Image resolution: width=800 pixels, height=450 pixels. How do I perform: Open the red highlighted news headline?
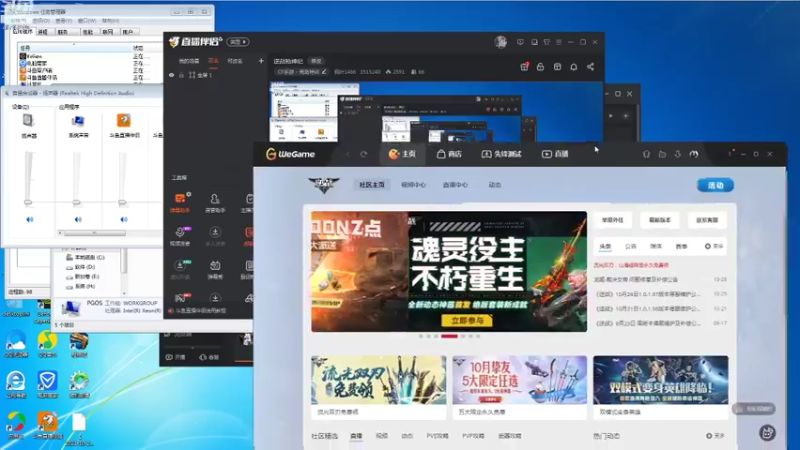click(x=631, y=265)
